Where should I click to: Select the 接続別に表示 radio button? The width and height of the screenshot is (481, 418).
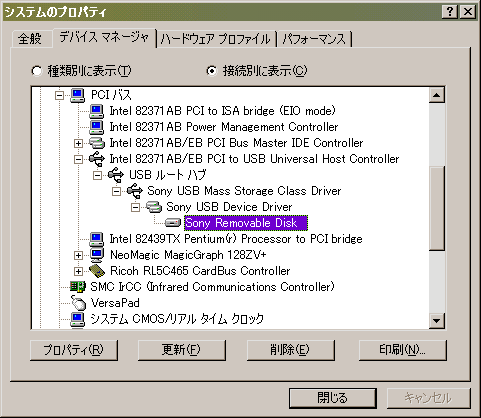pyautogui.click(x=212, y=71)
